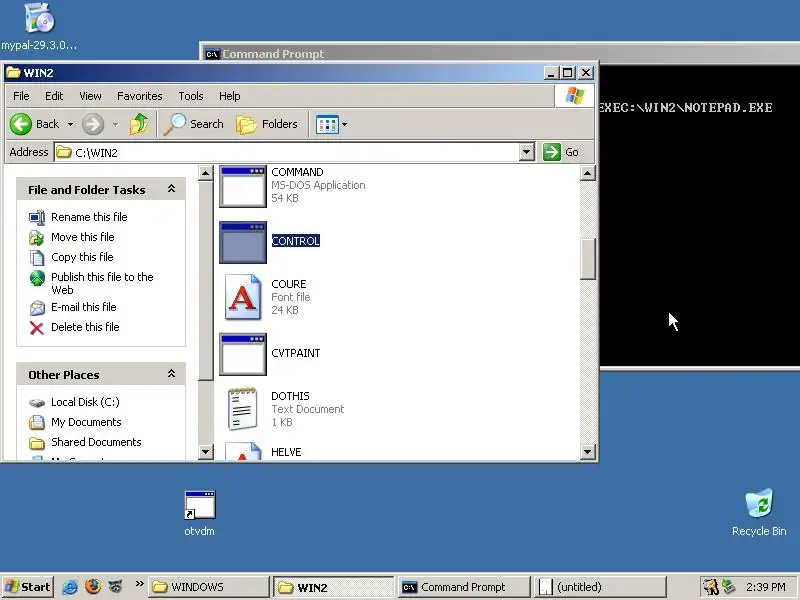Click the taskbar clock showing 2:39 PM
Viewport: 800px width, 600px height.
click(766, 587)
